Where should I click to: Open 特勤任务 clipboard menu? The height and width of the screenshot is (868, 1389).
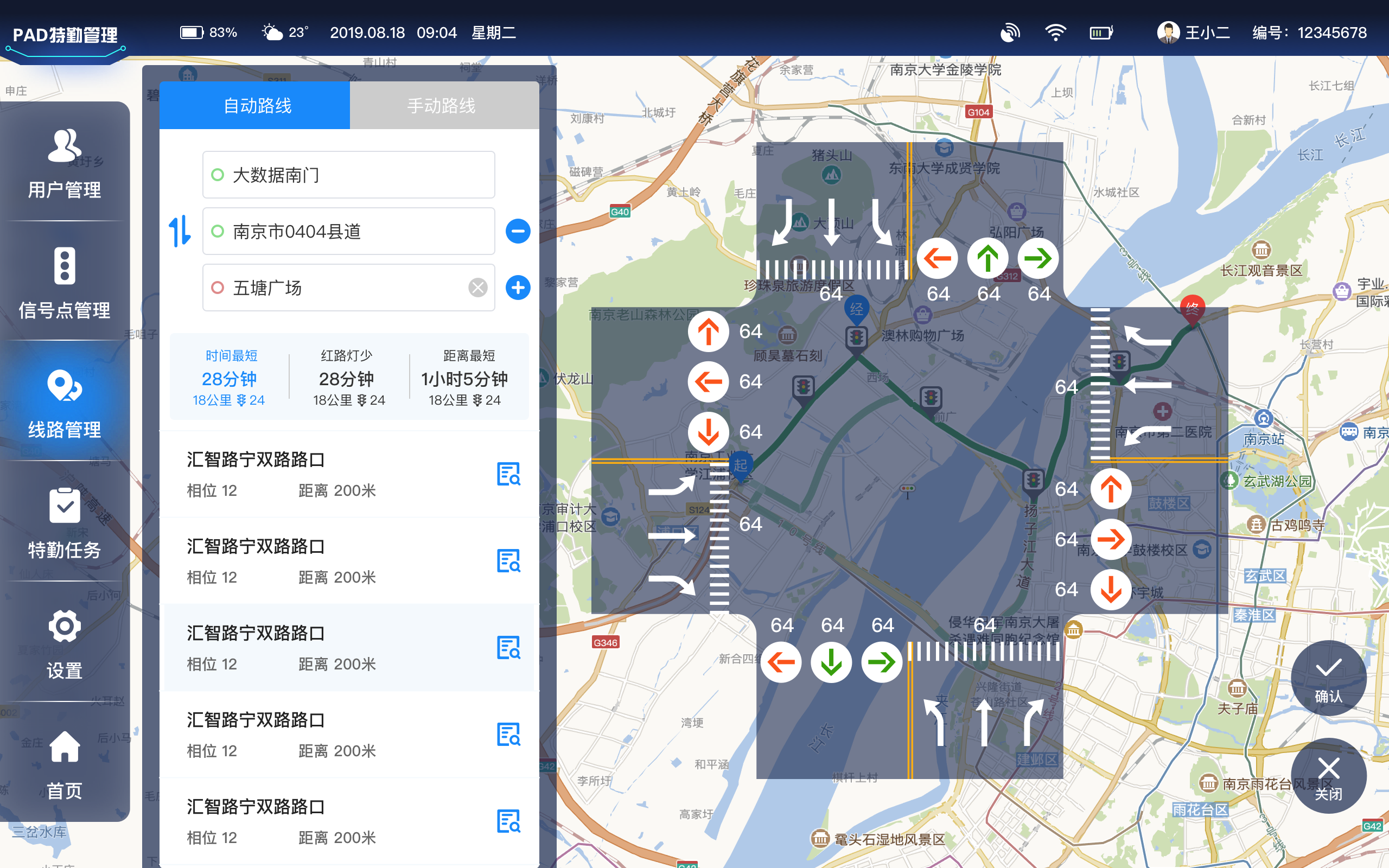click(64, 524)
